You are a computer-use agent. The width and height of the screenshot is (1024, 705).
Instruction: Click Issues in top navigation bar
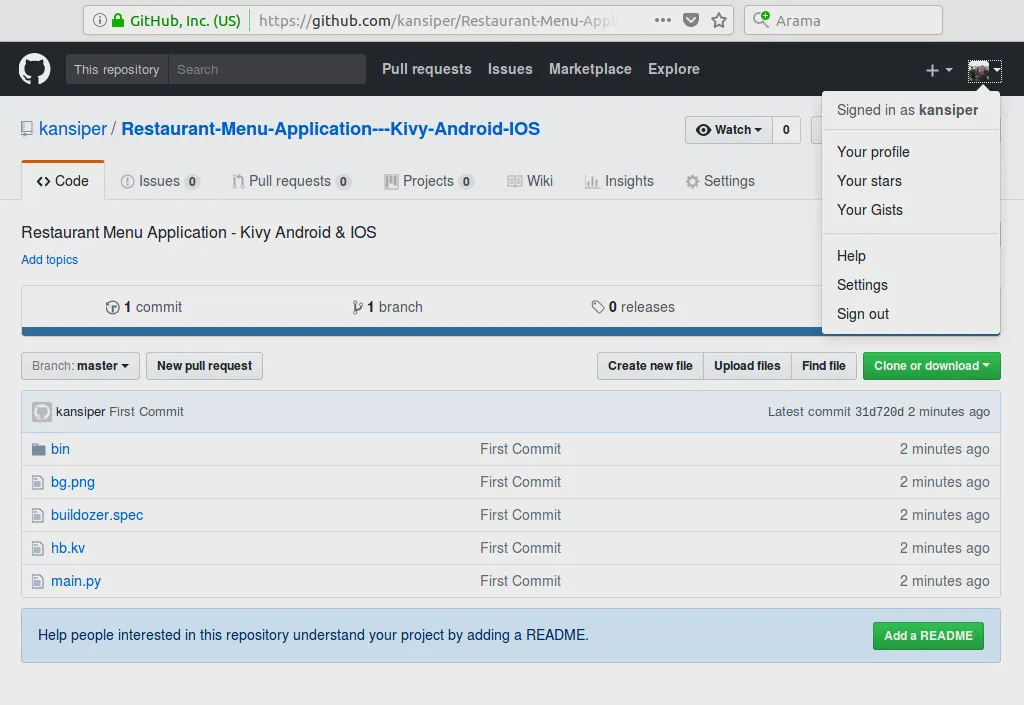point(510,69)
